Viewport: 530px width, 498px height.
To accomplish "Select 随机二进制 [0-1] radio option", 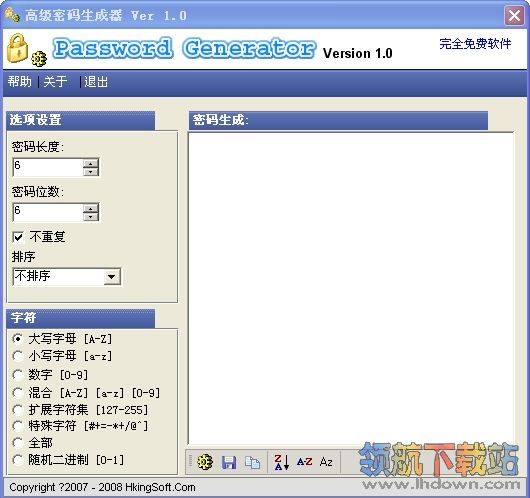I will click(x=18, y=460).
